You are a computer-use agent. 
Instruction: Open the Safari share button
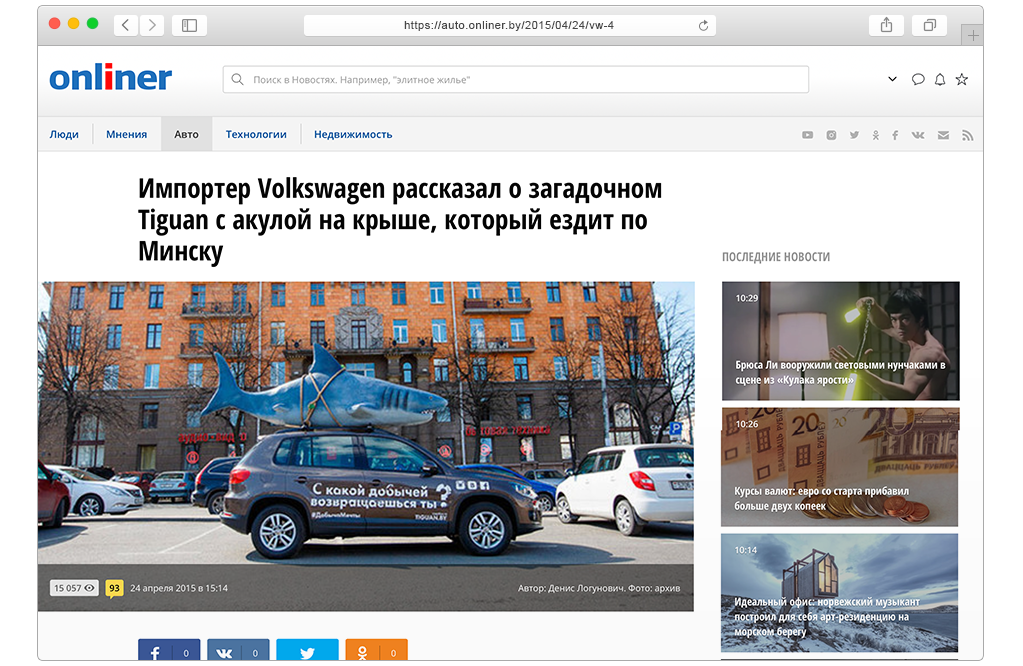coord(886,25)
